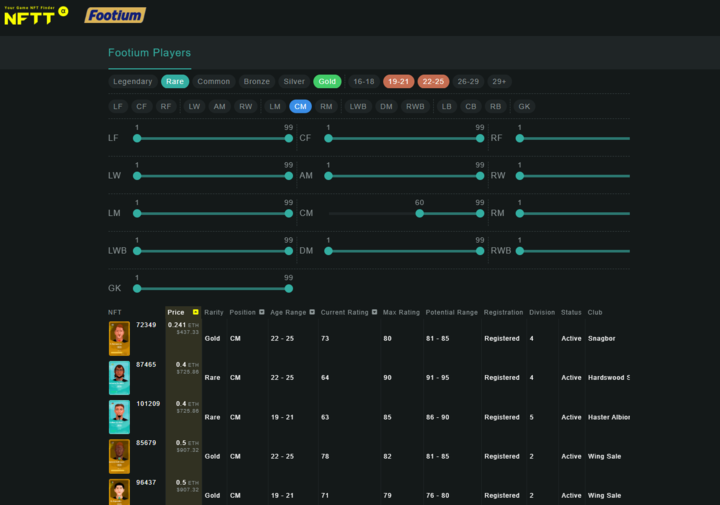Click the Max Rating column header

[x=401, y=312]
